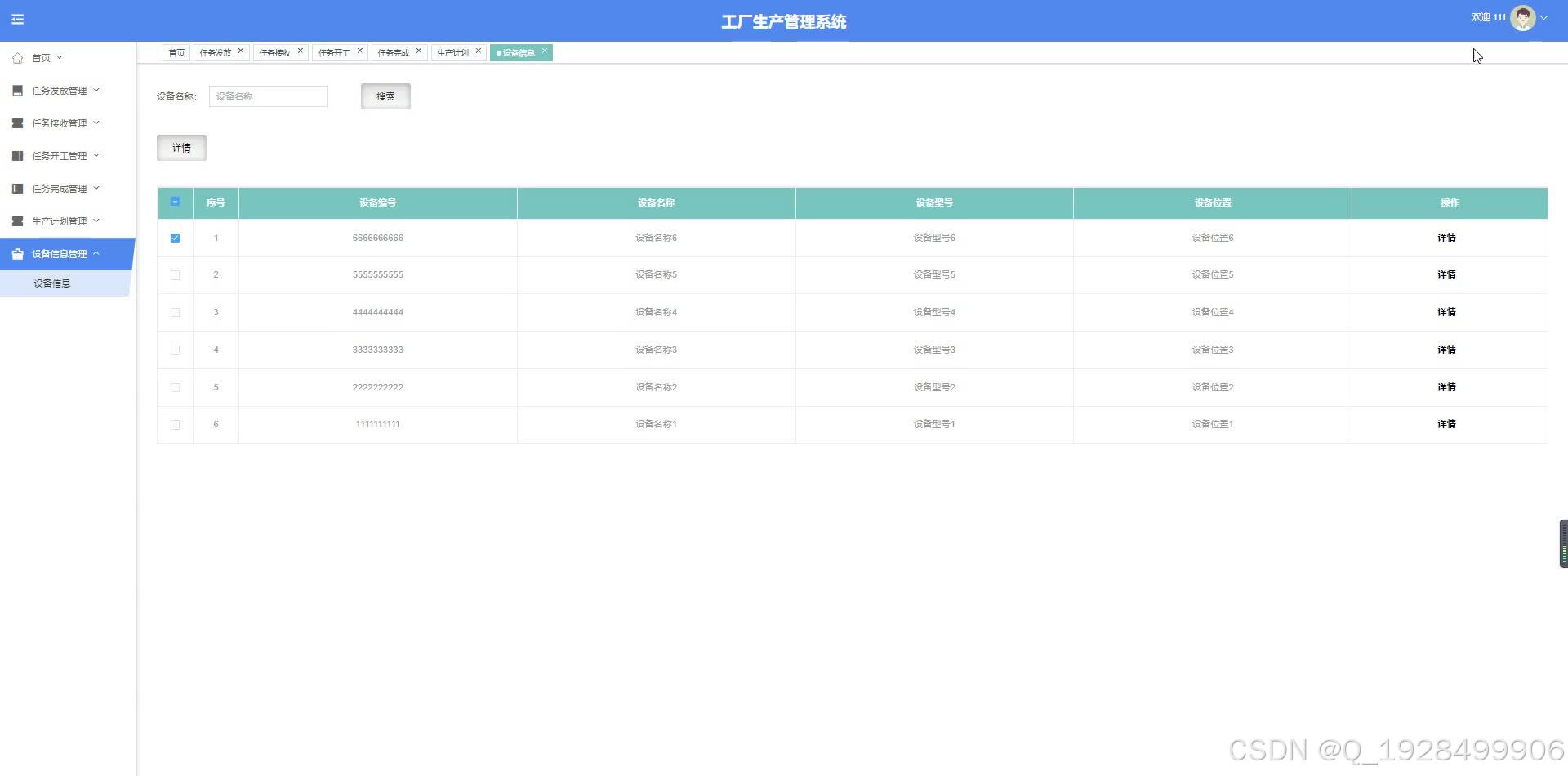Check the checkbox for row 2222222222

point(175,387)
